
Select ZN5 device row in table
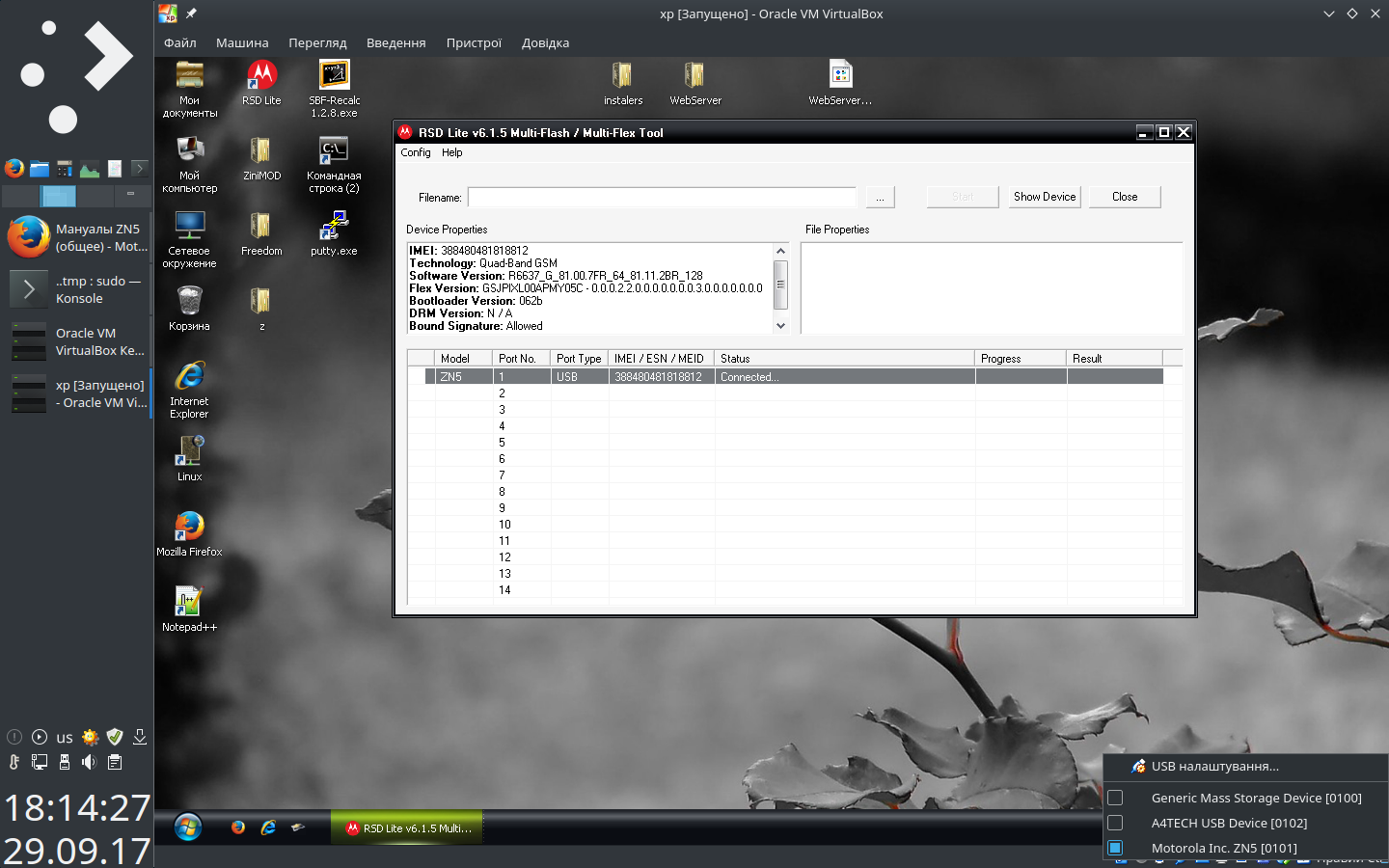[794, 377]
